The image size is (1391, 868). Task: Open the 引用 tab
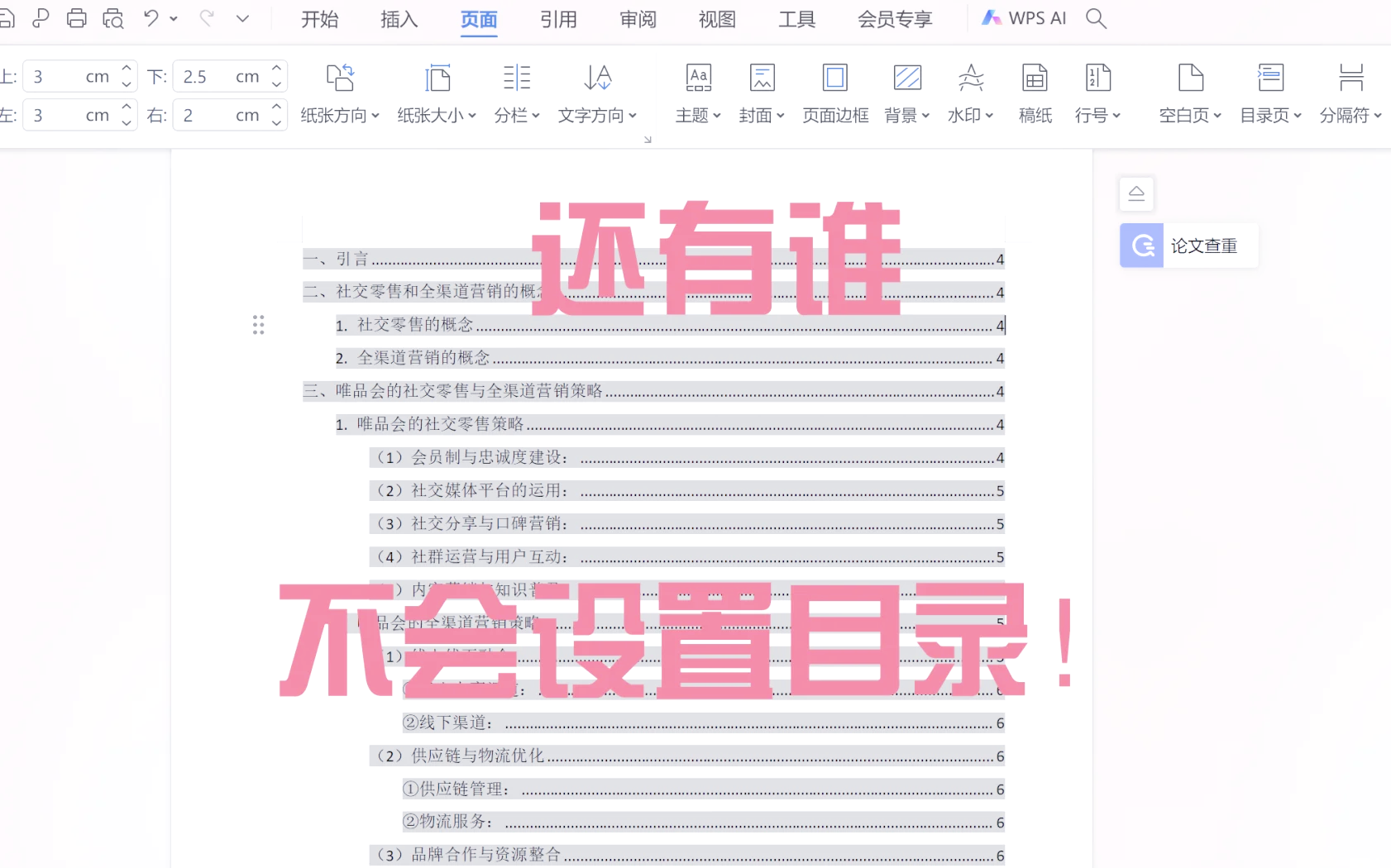pyautogui.click(x=558, y=19)
